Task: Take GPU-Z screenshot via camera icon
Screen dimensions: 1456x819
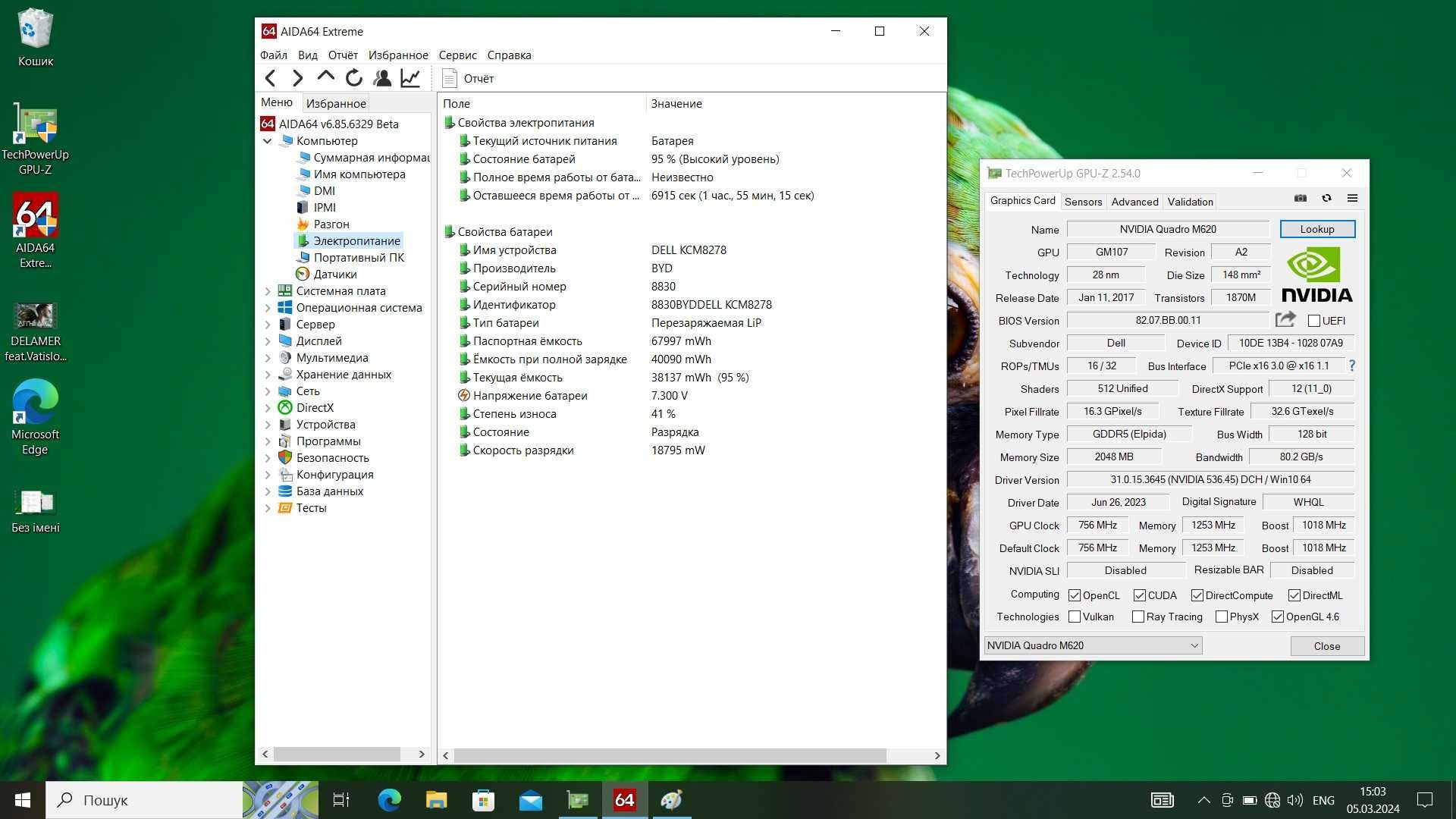Action: [x=1301, y=198]
